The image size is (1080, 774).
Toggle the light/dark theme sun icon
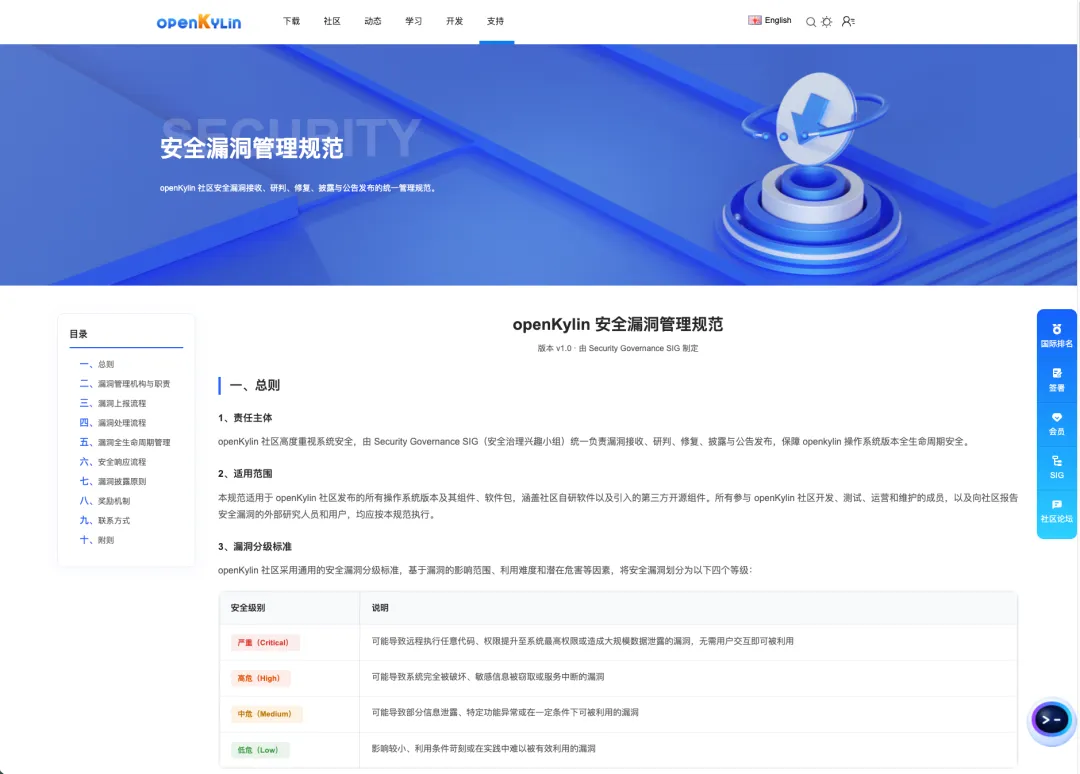[827, 21]
